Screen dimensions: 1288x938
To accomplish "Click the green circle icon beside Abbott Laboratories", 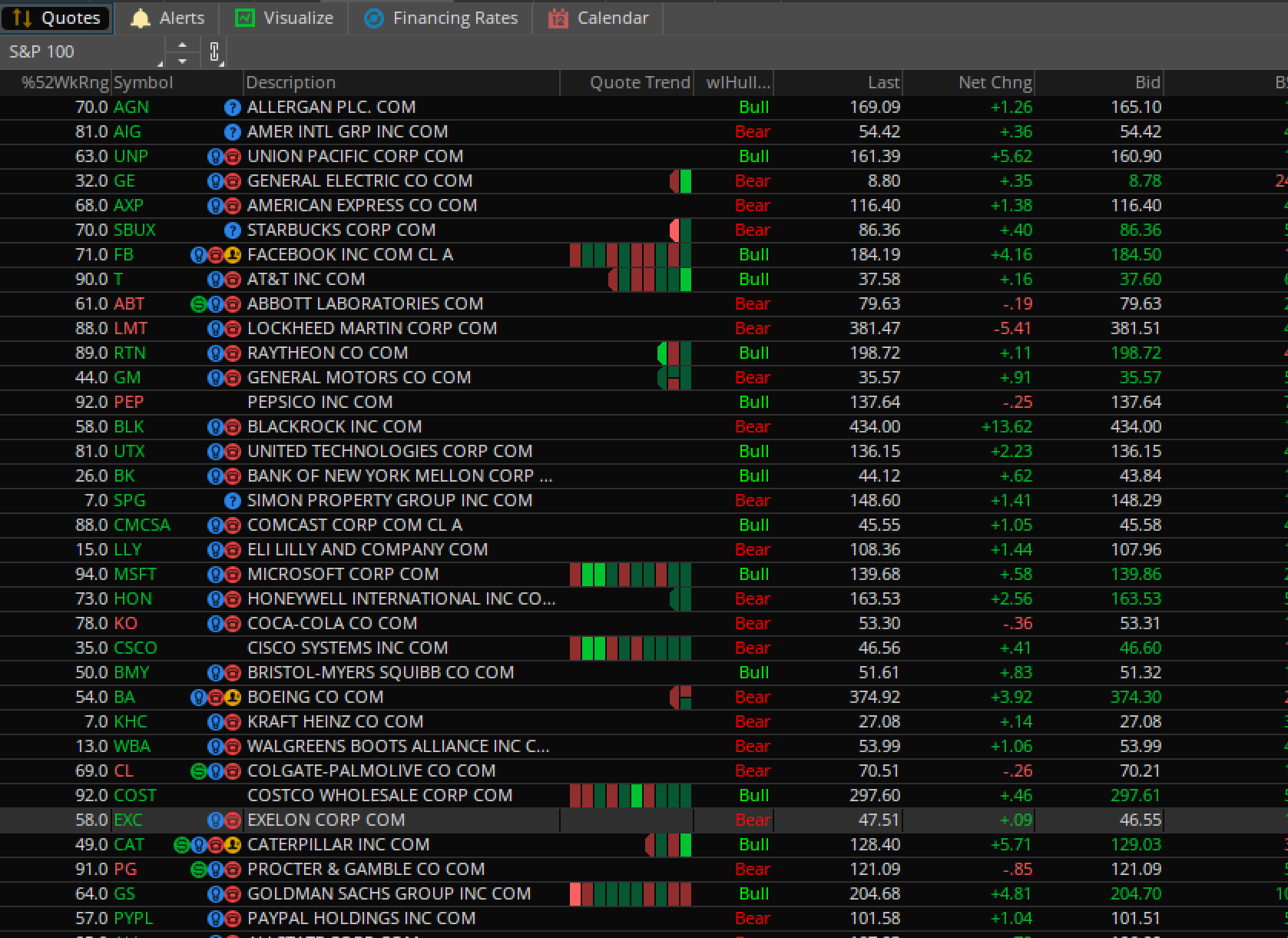I will pos(198,304).
